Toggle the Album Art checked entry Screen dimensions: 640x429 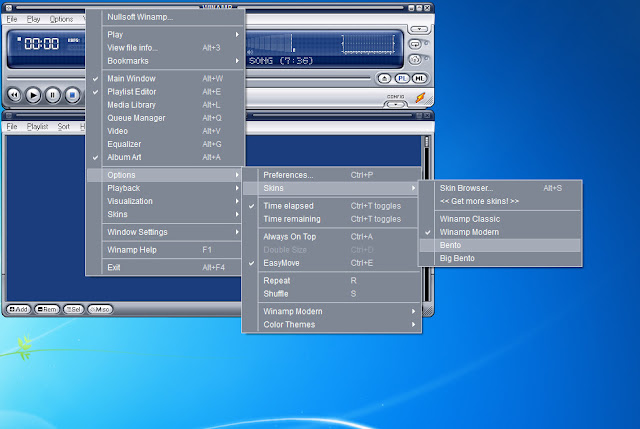point(165,157)
